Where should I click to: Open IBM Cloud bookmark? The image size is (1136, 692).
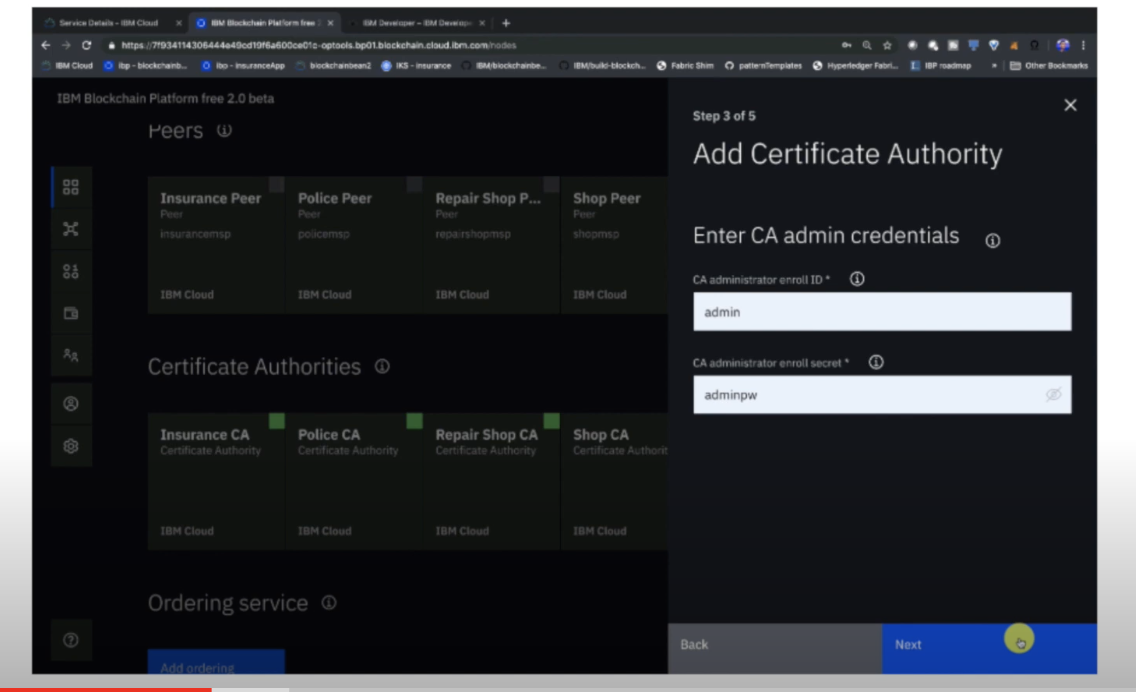coord(67,65)
